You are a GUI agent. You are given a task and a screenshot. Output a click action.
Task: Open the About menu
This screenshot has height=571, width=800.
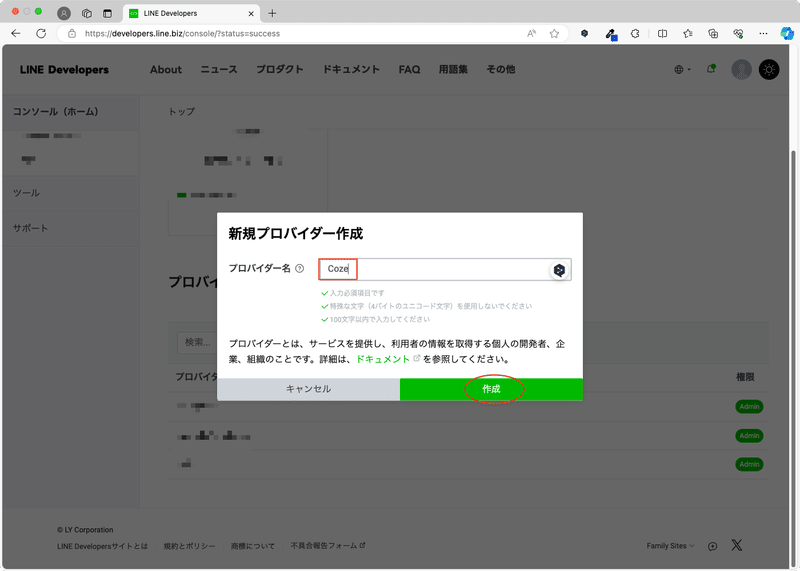pos(166,69)
